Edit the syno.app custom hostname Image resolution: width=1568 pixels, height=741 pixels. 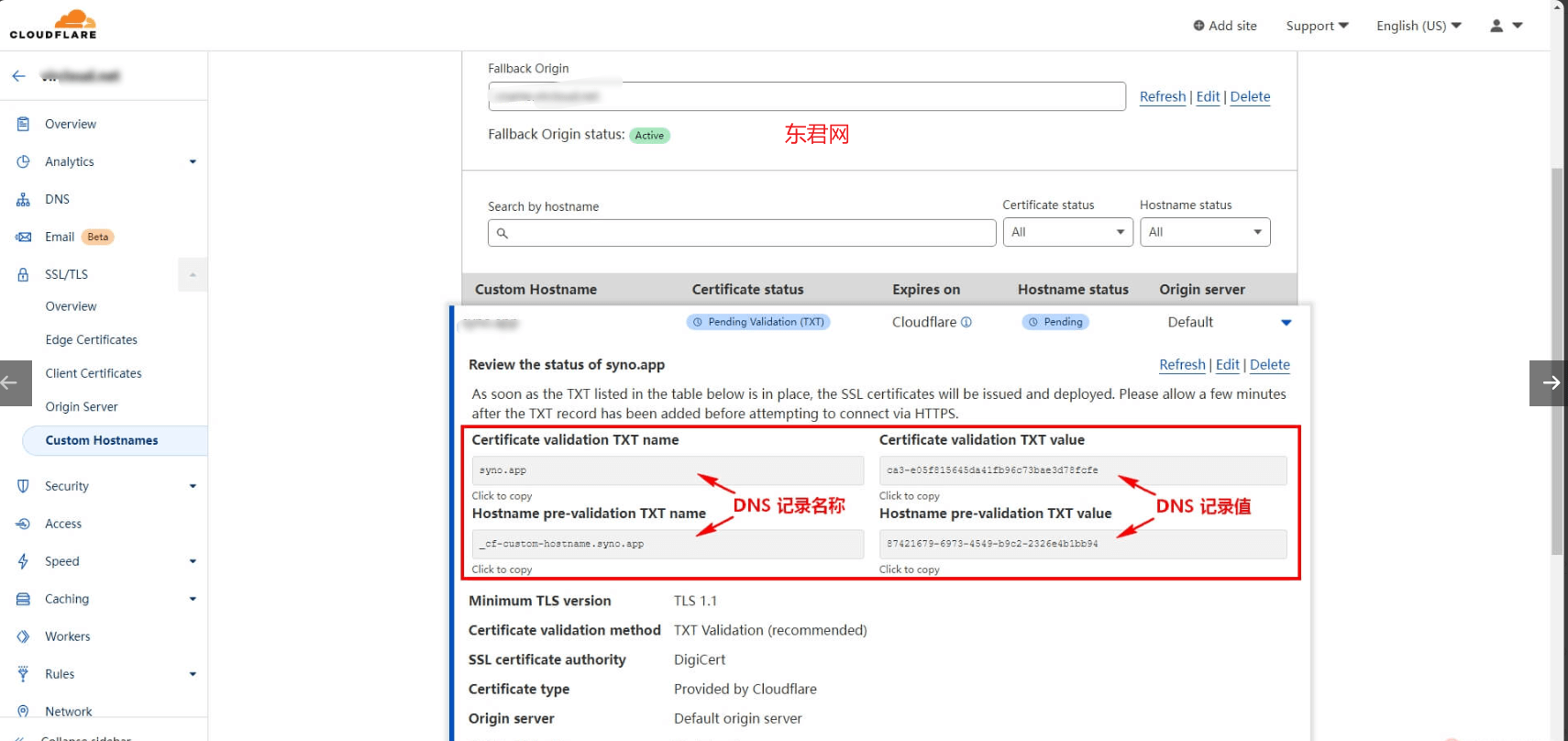click(x=1227, y=364)
